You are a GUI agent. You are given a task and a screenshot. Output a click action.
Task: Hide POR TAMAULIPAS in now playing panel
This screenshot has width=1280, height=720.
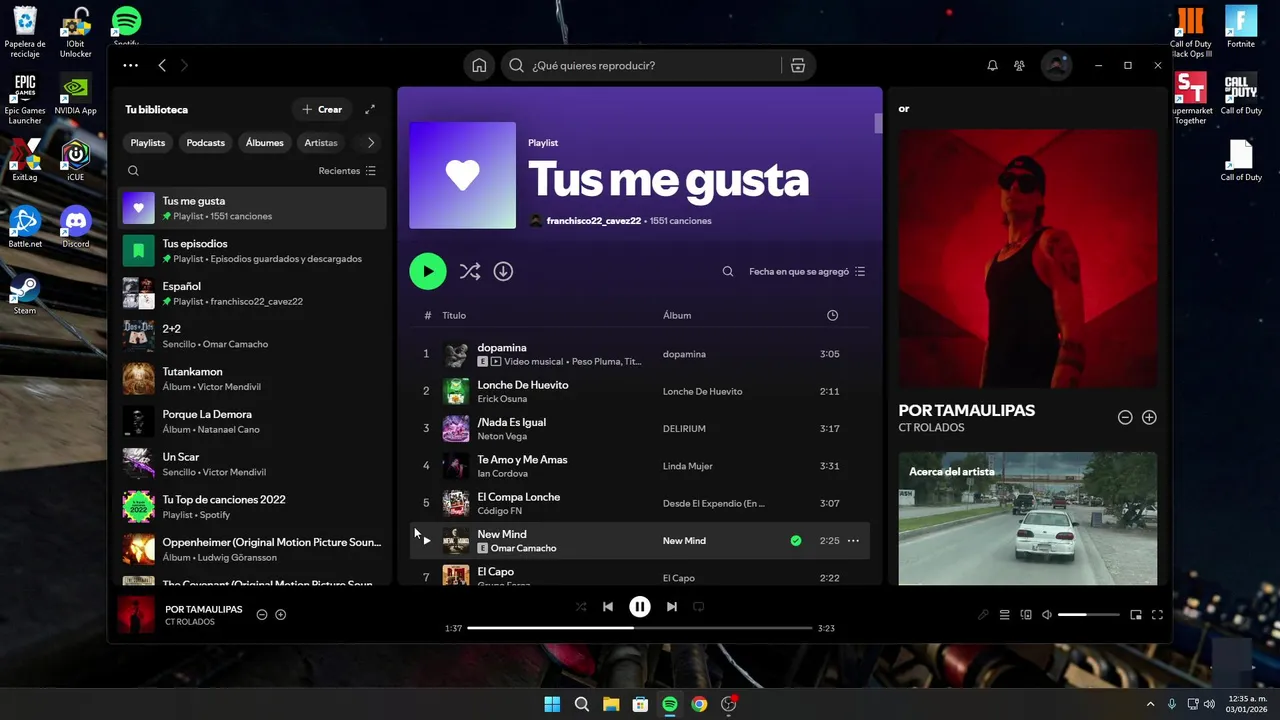coord(1125,417)
